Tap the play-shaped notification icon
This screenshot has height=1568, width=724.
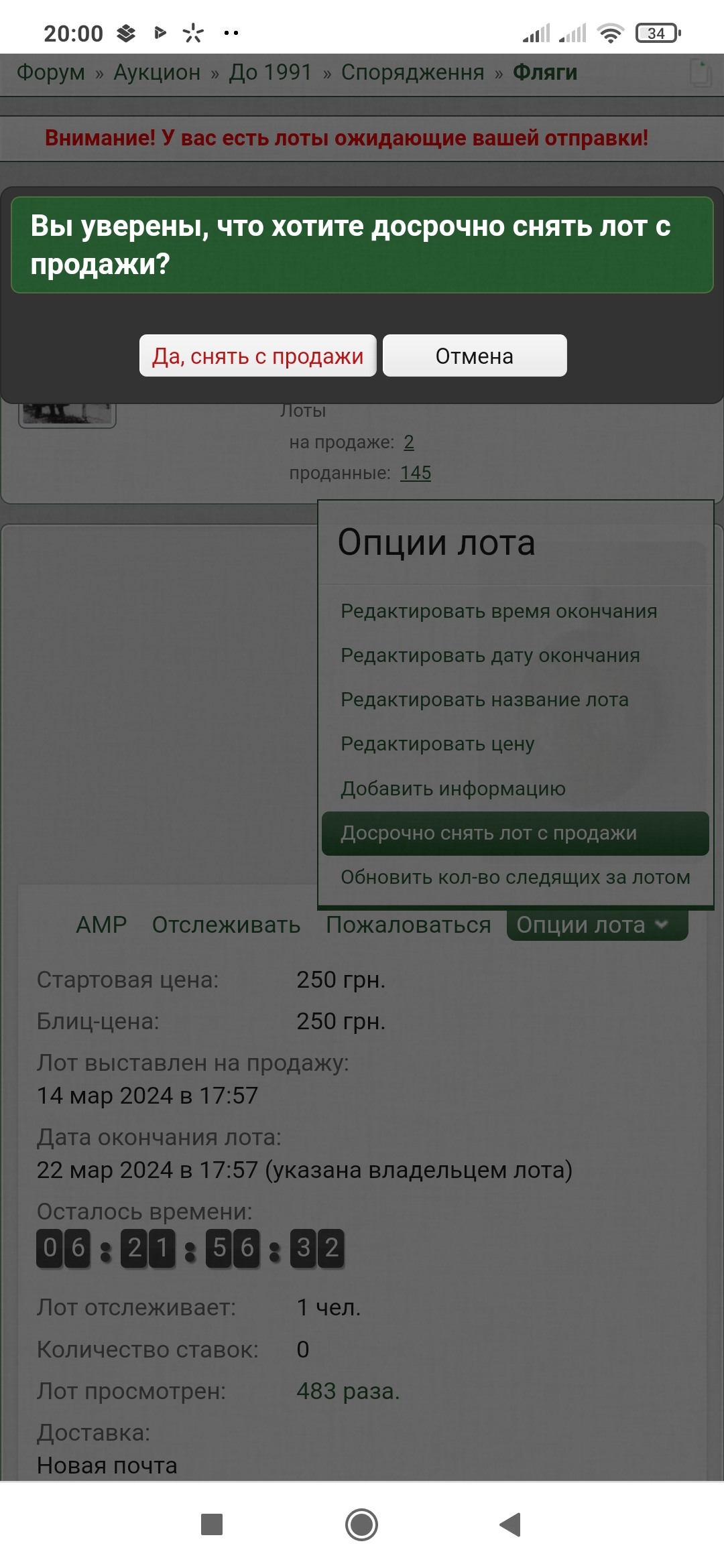pos(160,33)
